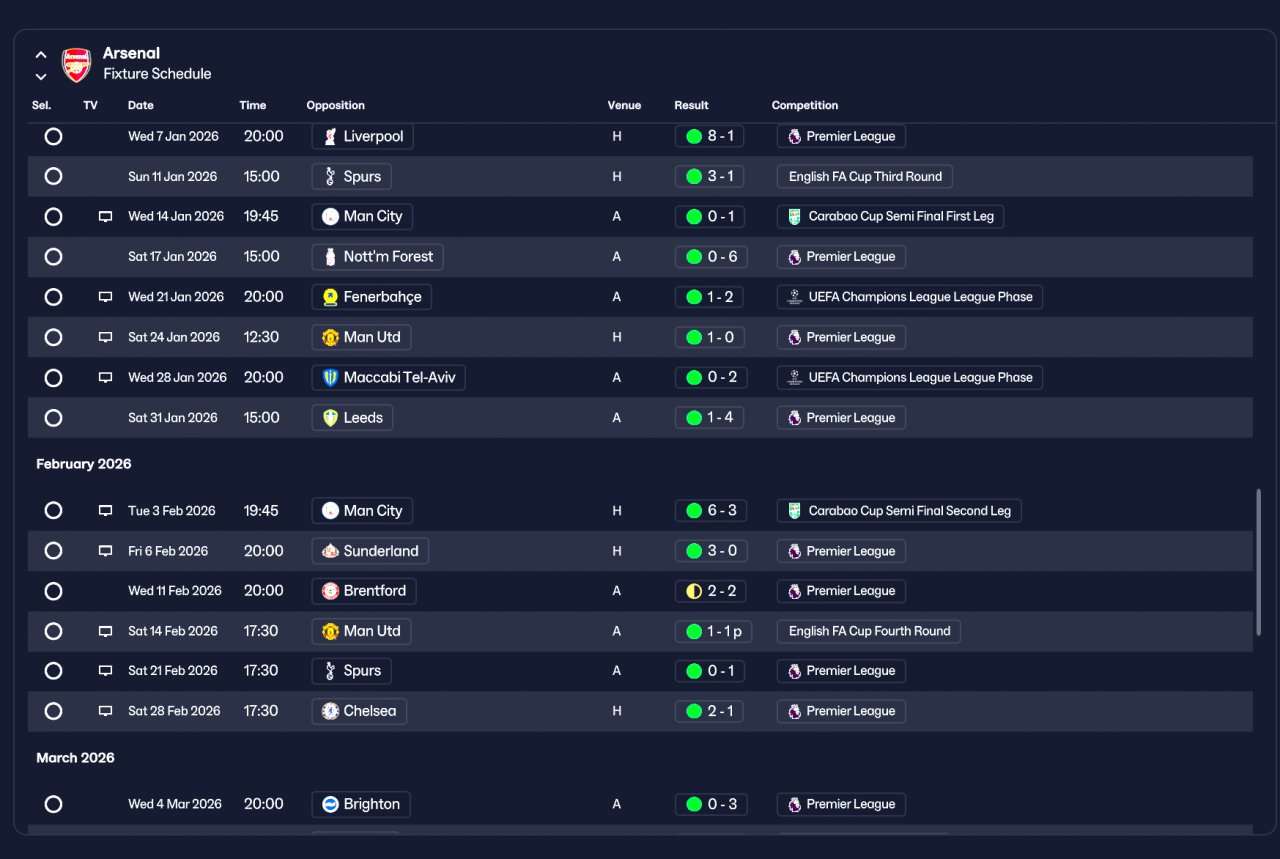Click the TV icon on Fri 6 Feb row
1280x859 pixels.
click(105, 551)
